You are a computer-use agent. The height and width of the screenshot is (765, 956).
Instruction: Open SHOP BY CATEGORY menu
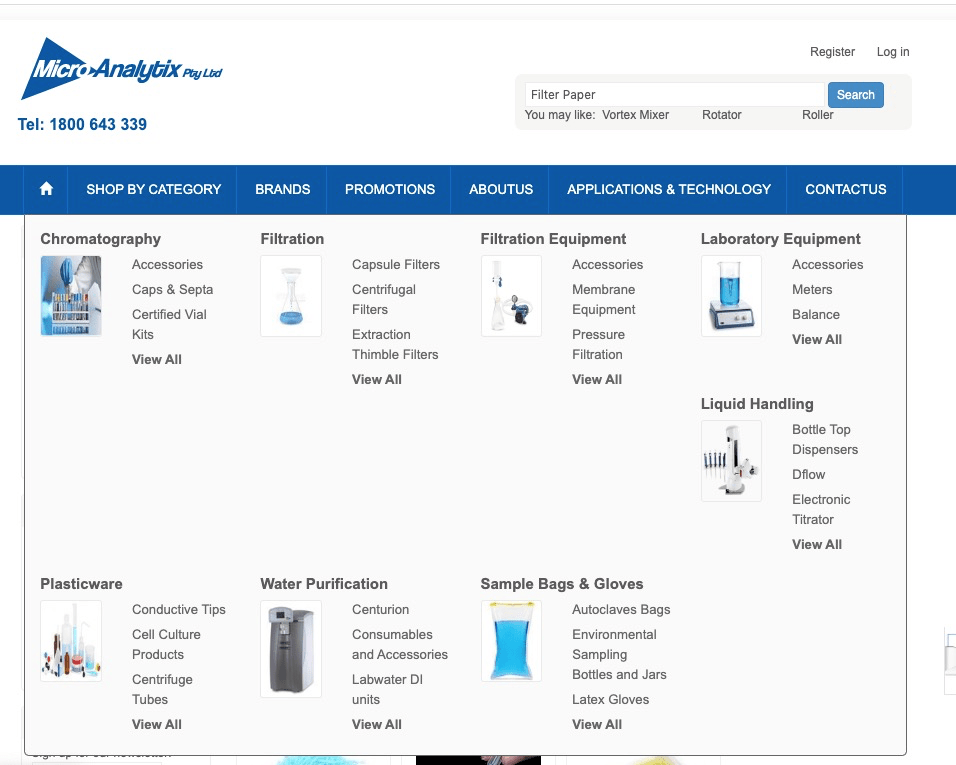154,190
